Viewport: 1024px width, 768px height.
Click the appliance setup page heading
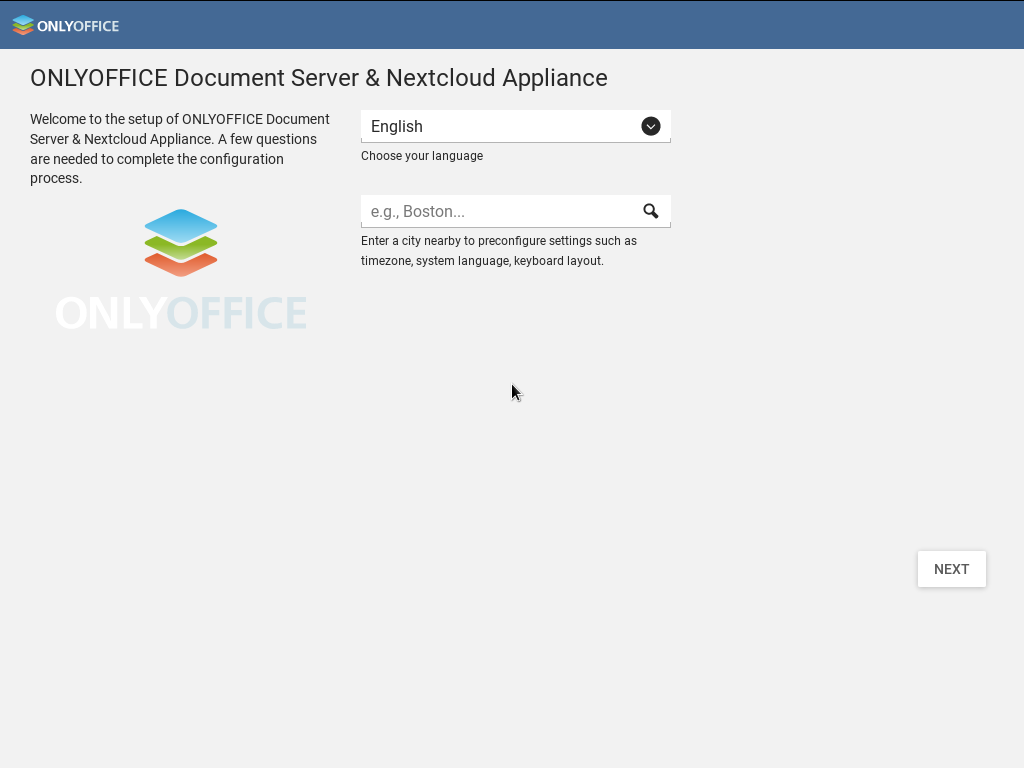pyautogui.click(x=319, y=78)
